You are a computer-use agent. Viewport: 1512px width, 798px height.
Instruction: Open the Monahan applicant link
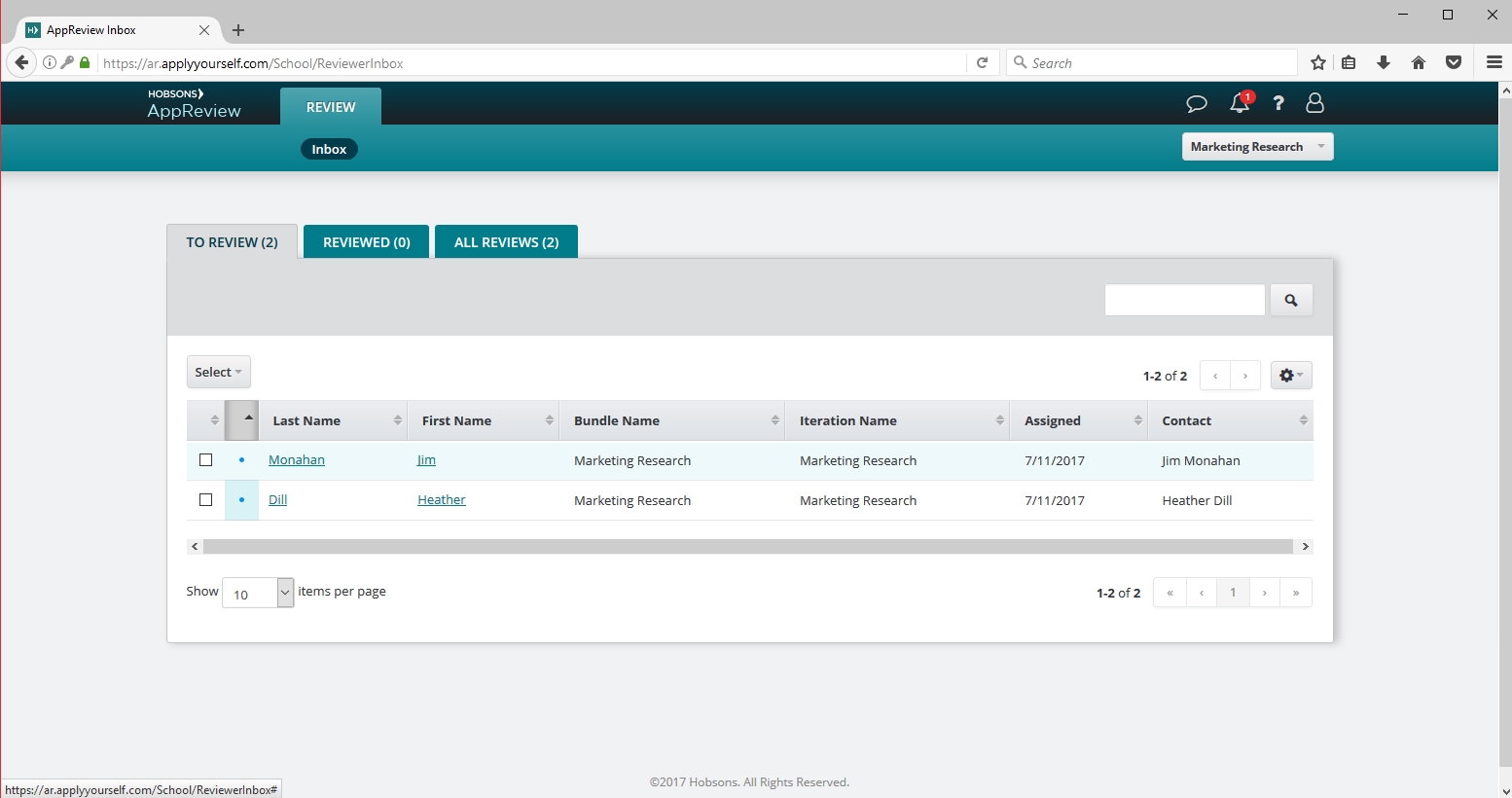click(297, 460)
